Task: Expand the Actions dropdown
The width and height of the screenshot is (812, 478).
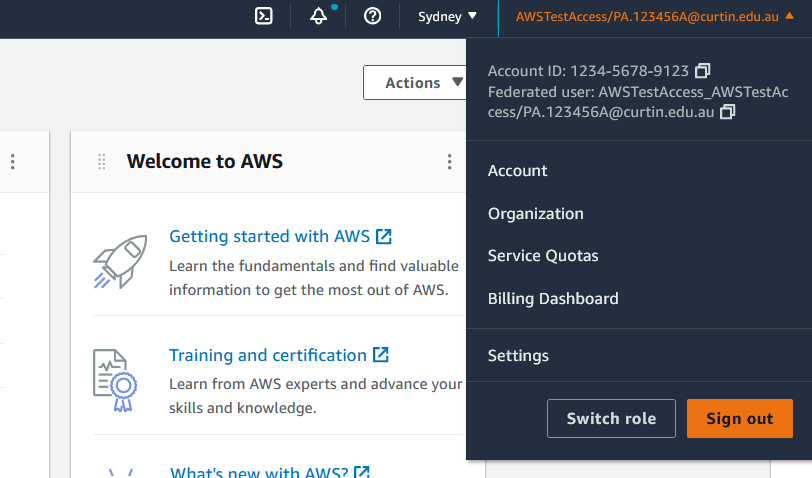Action: 416,82
